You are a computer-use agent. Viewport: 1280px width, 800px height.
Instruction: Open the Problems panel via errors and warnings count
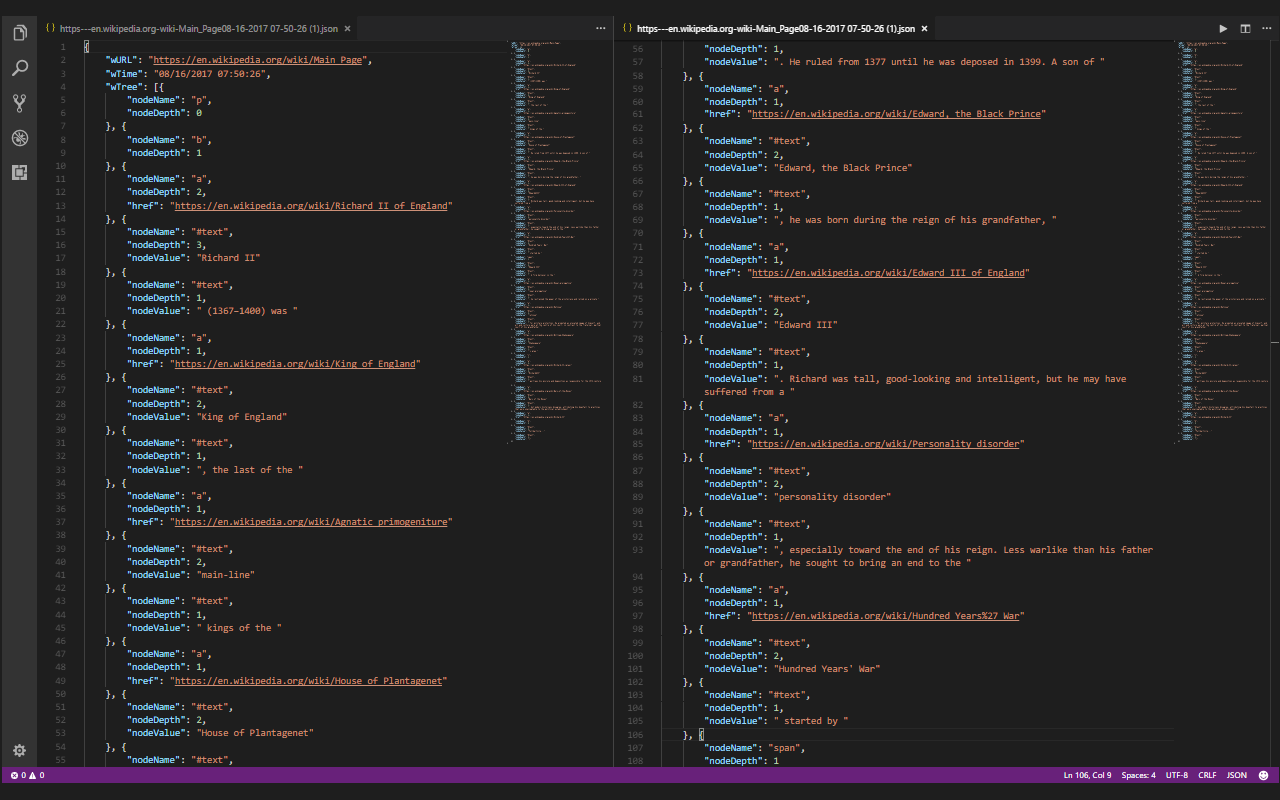coord(27,775)
